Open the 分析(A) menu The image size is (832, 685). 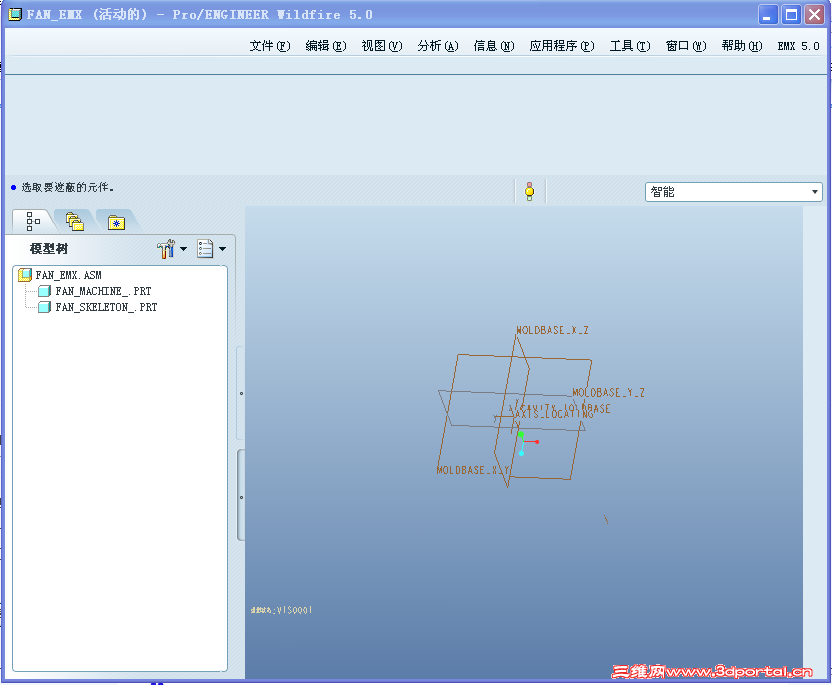click(x=438, y=46)
